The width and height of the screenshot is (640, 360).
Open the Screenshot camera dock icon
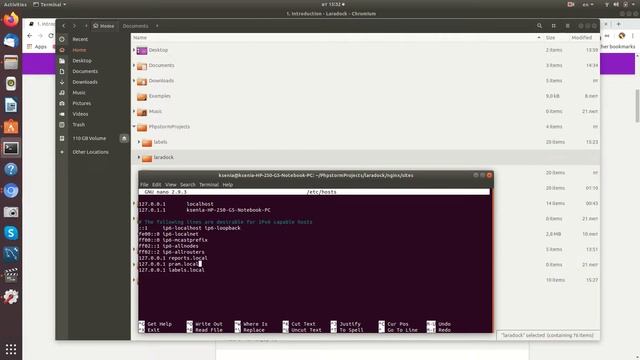(x=11, y=212)
